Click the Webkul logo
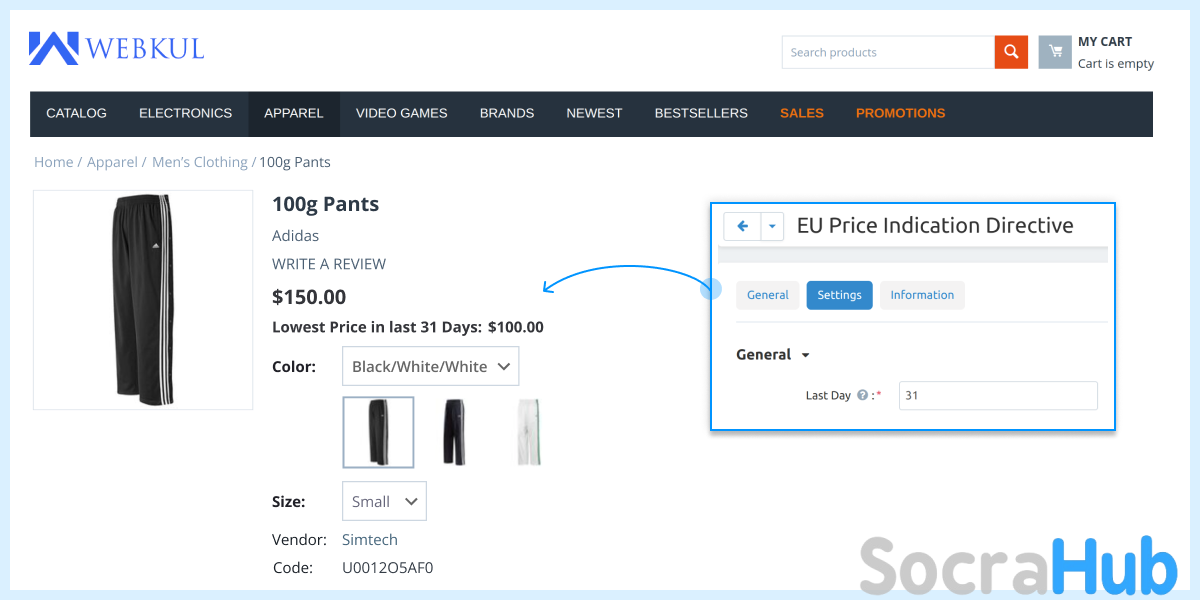The height and width of the screenshot is (600, 1200). tap(117, 48)
